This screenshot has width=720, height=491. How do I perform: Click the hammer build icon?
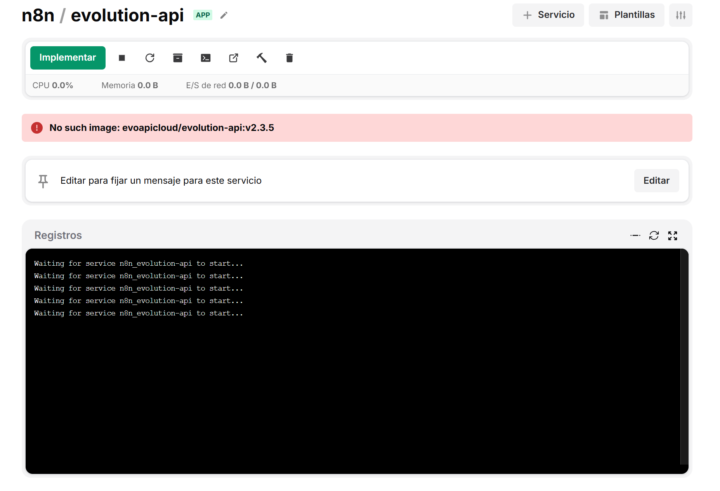[x=261, y=58]
